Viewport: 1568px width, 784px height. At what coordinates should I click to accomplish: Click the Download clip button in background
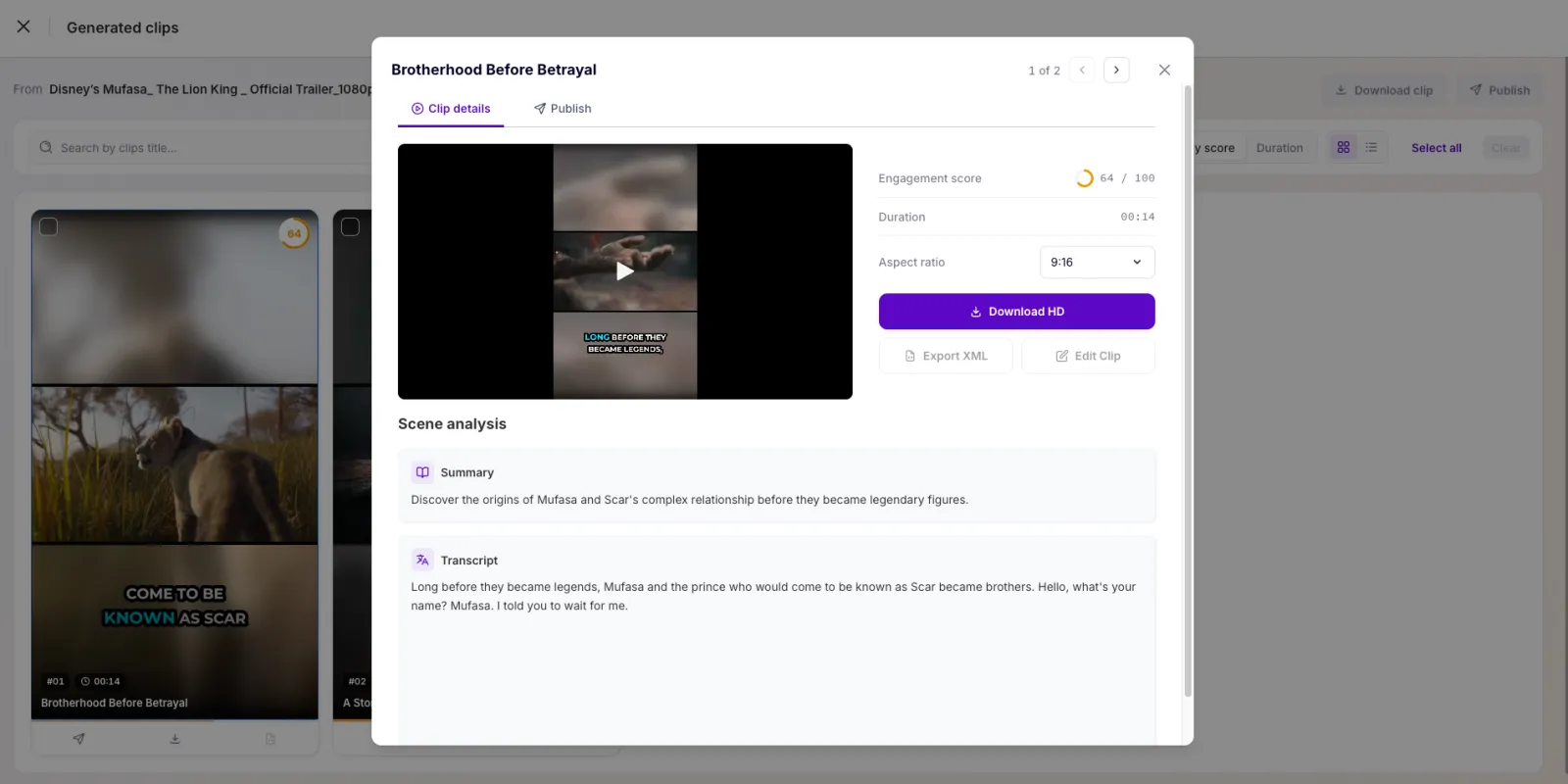(1384, 90)
